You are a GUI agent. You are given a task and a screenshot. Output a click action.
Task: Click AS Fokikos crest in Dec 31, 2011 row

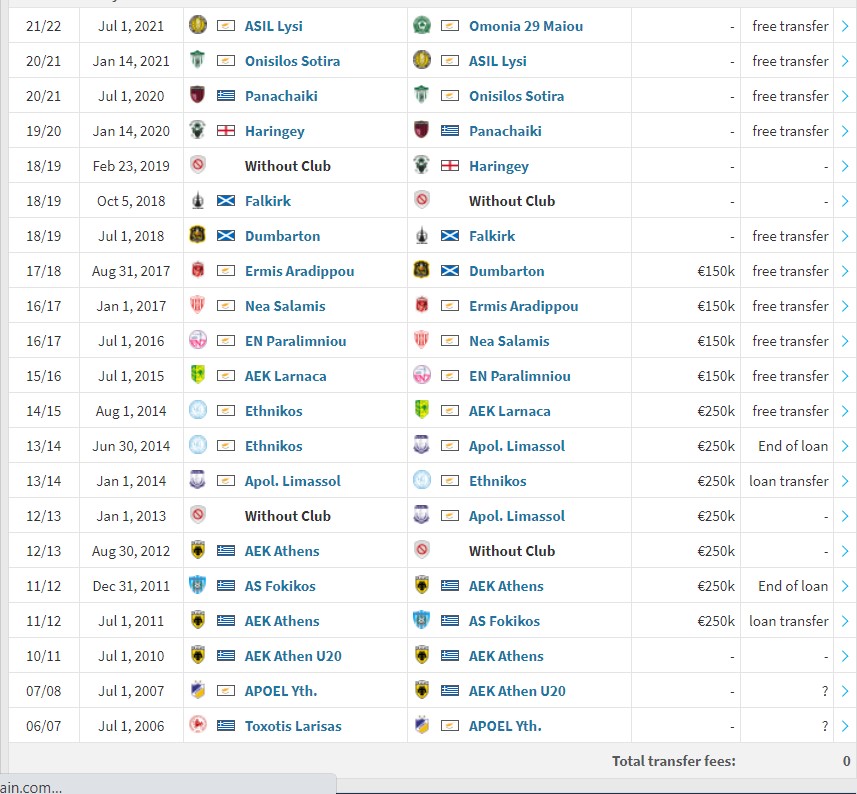(x=197, y=585)
